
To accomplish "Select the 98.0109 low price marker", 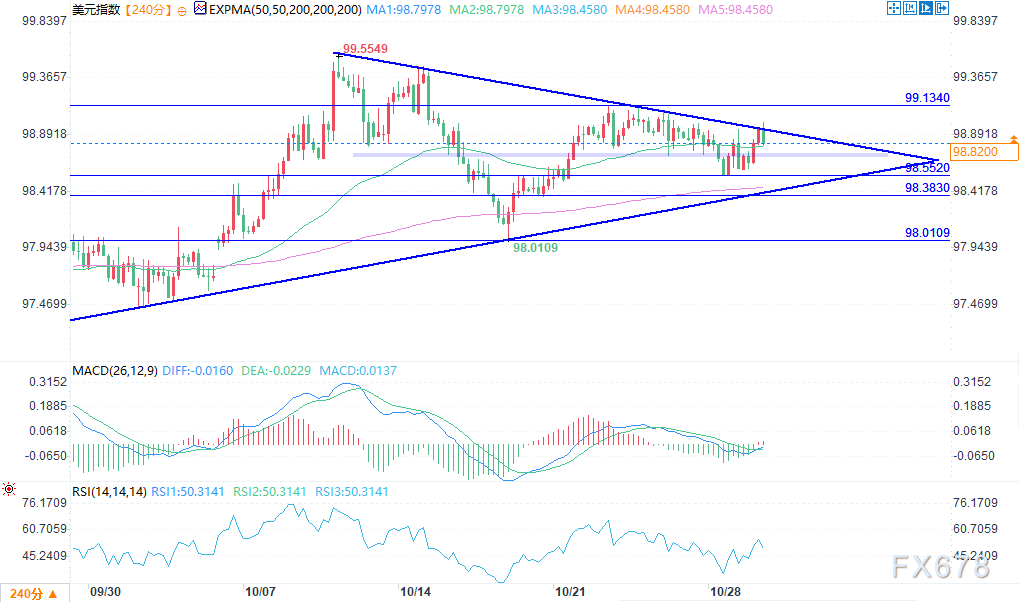I will [x=535, y=246].
